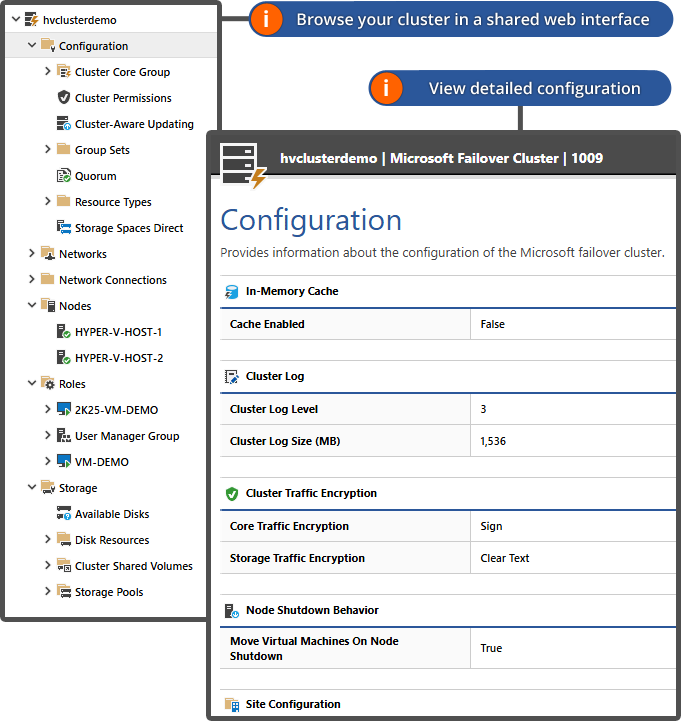Collapse the Storage tree node
Screen dimensions: 681x721
(x=32, y=487)
